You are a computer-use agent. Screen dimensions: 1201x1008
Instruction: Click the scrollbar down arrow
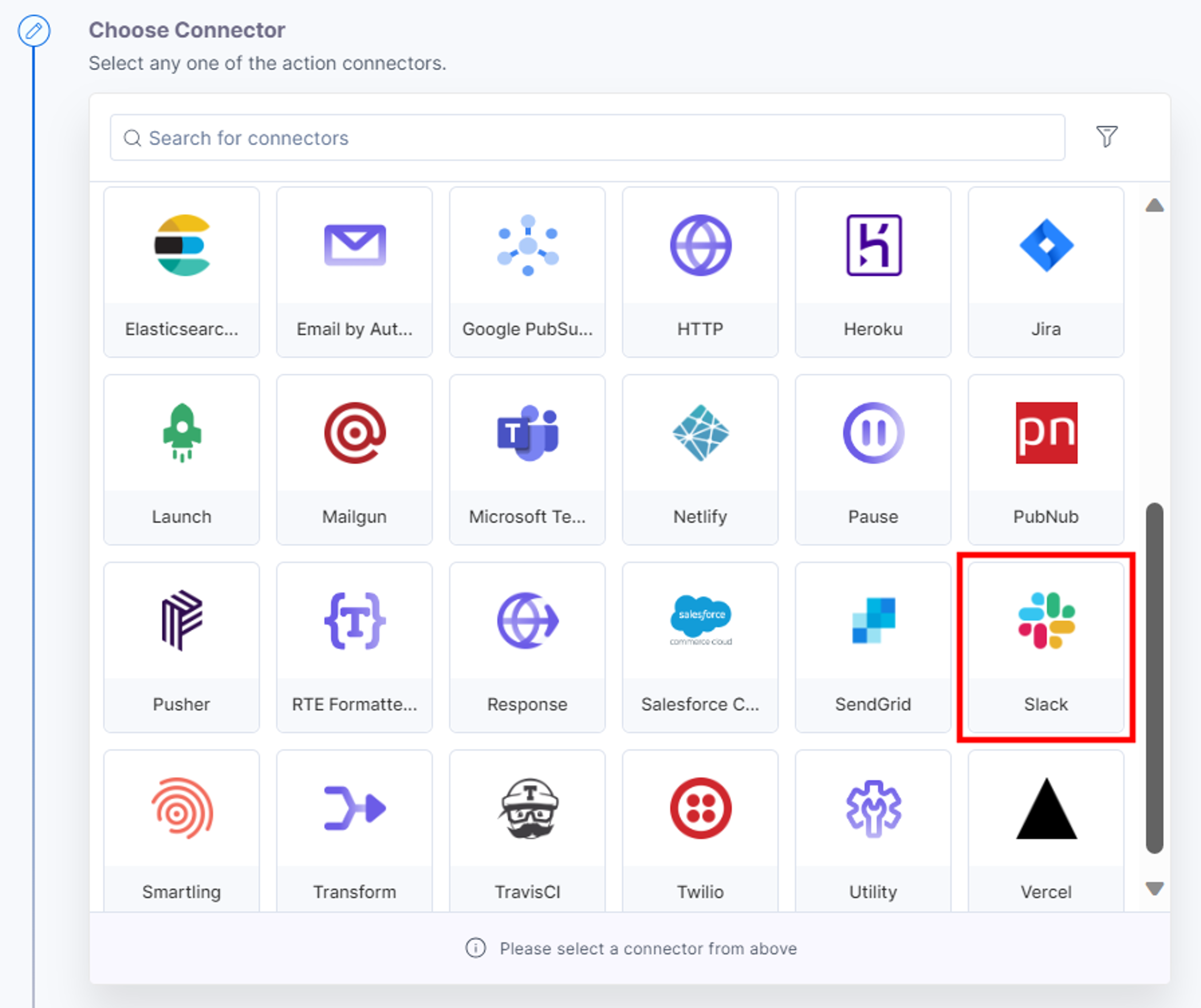click(1155, 888)
